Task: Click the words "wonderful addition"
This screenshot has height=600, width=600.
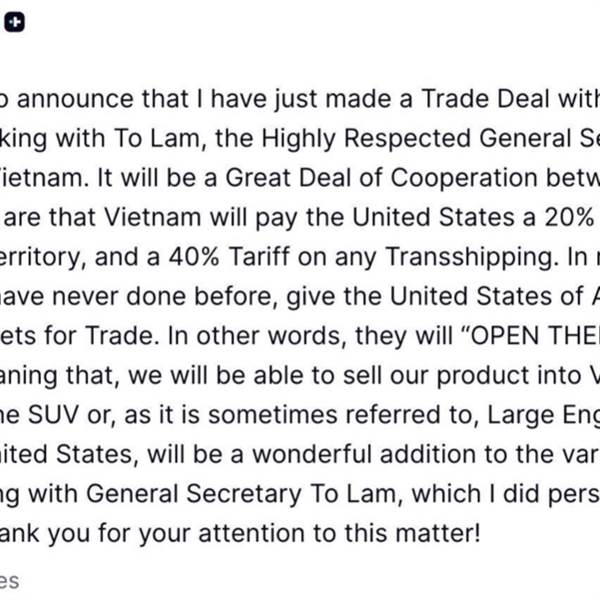Action: pos(364,454)
